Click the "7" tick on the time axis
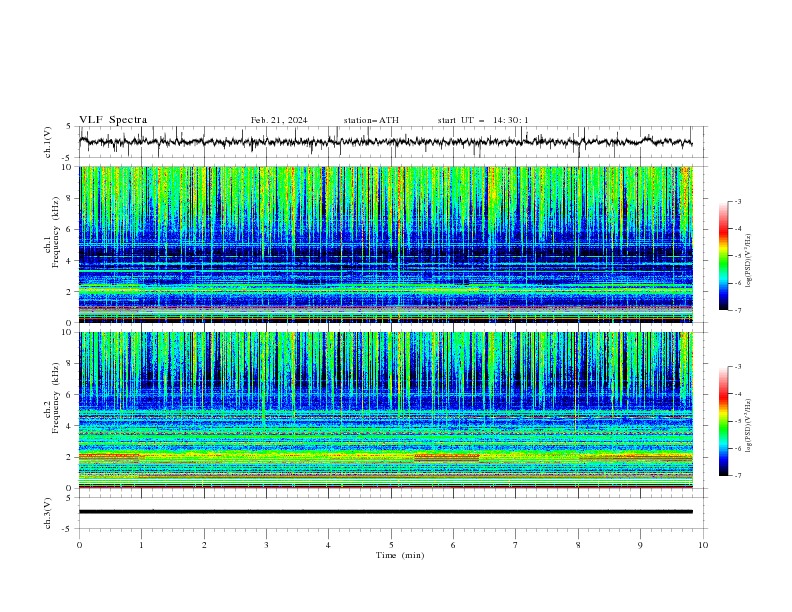The height and width of the screenshot is (612, 792). pyautogui.click(x=516, y=545)
